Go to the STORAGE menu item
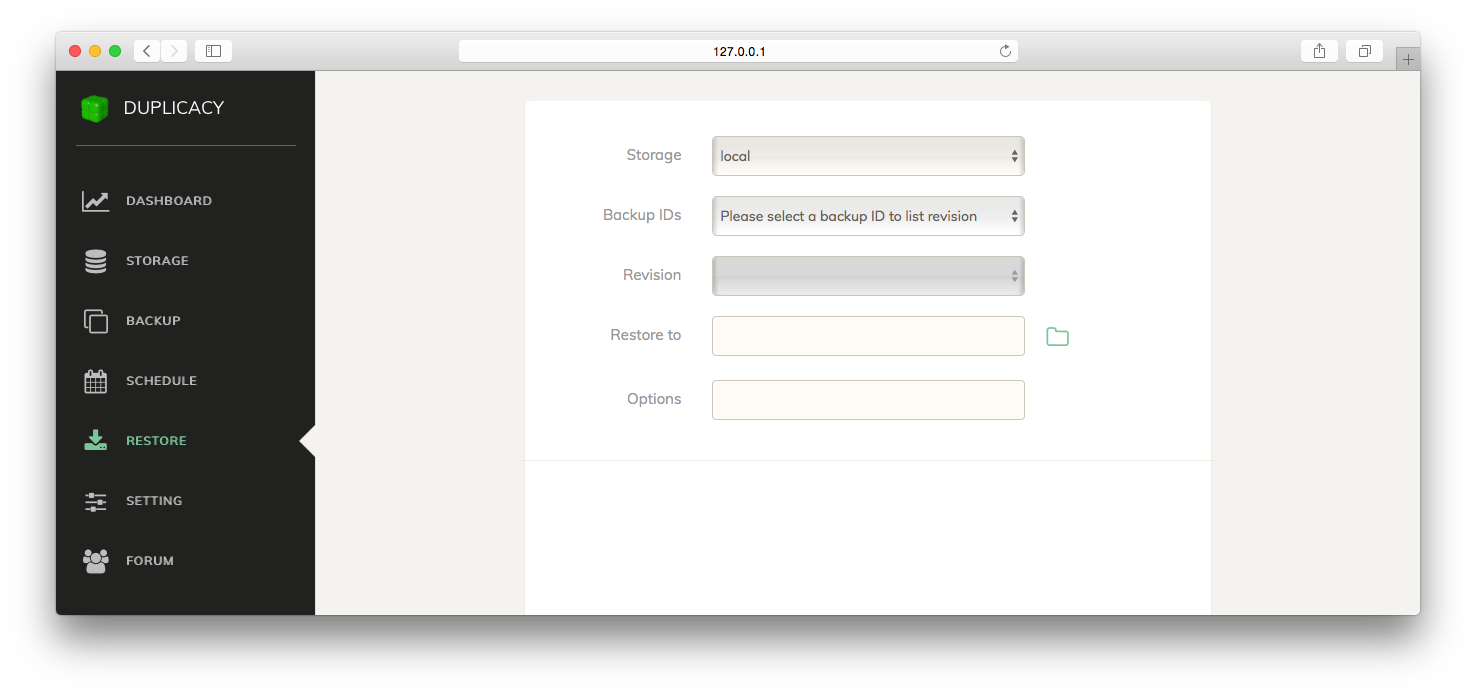1476x695 pixels. [x=157, y=261]
